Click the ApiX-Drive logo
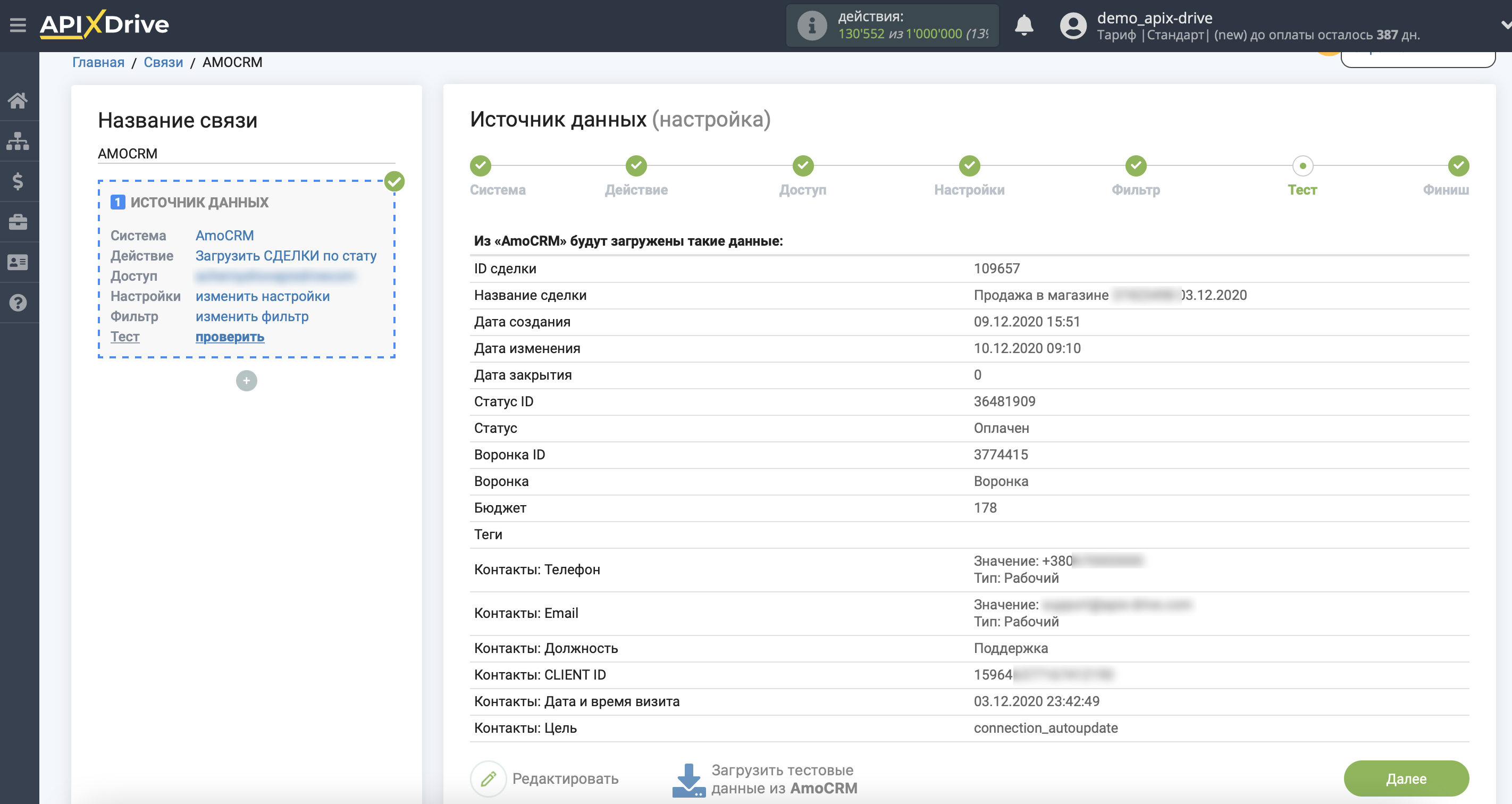Image resolution: width=1512 pixels, height=804 pixels. tap(105, 24)
